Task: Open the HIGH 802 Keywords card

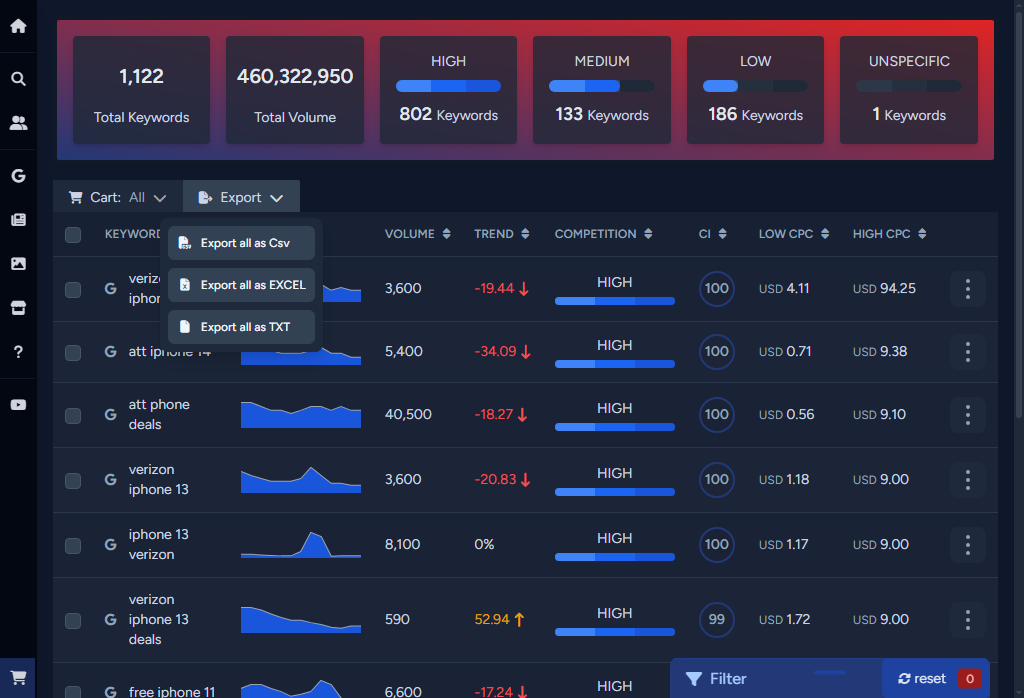Action: click(x=449, y=90)
